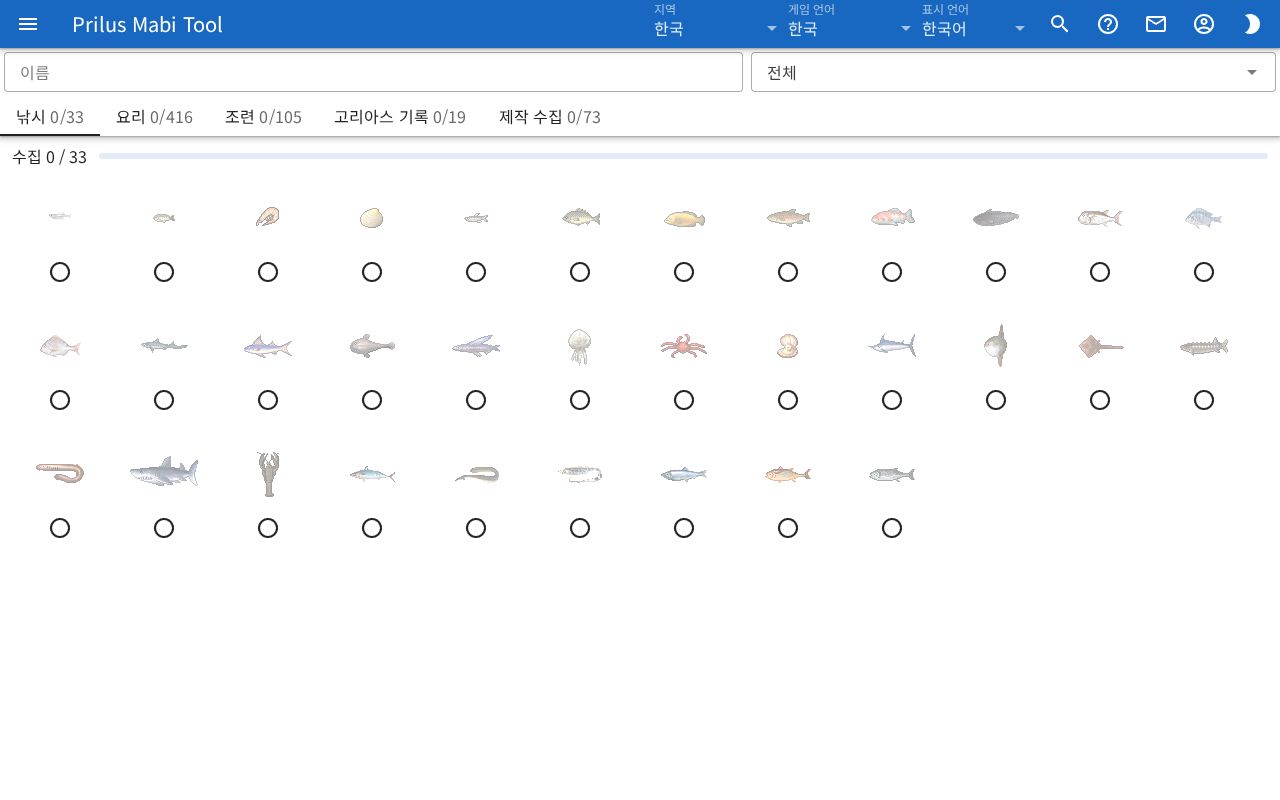Select the 조련 tab
Screen dimensions: 1280x800
[263, 117]
